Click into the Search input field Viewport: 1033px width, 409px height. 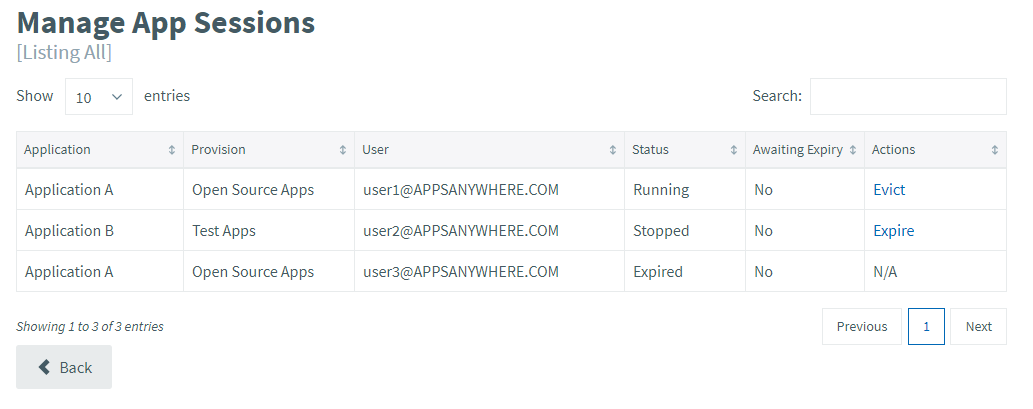tap(907, 97)
